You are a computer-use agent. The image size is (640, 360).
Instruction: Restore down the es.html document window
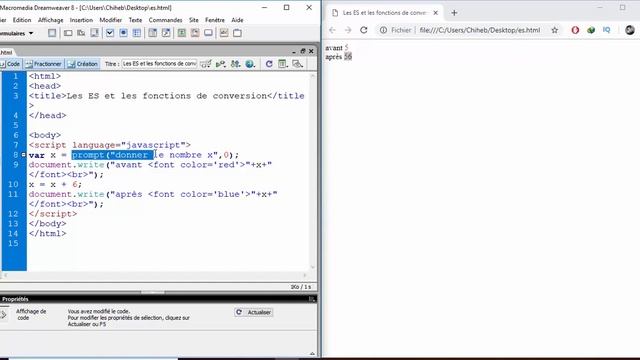coord(302,51)
